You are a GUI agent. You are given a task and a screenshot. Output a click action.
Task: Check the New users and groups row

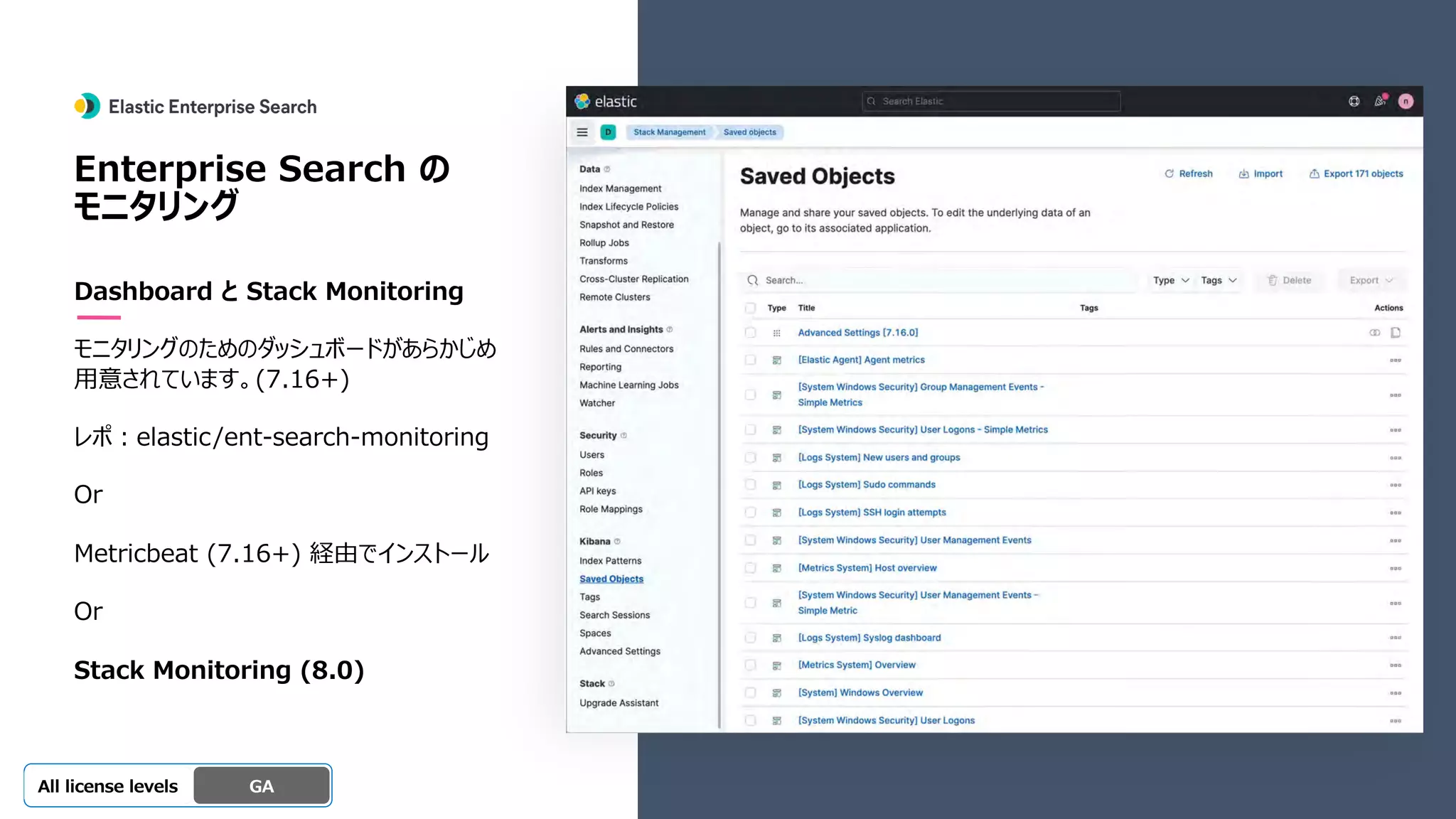[750, 457]
